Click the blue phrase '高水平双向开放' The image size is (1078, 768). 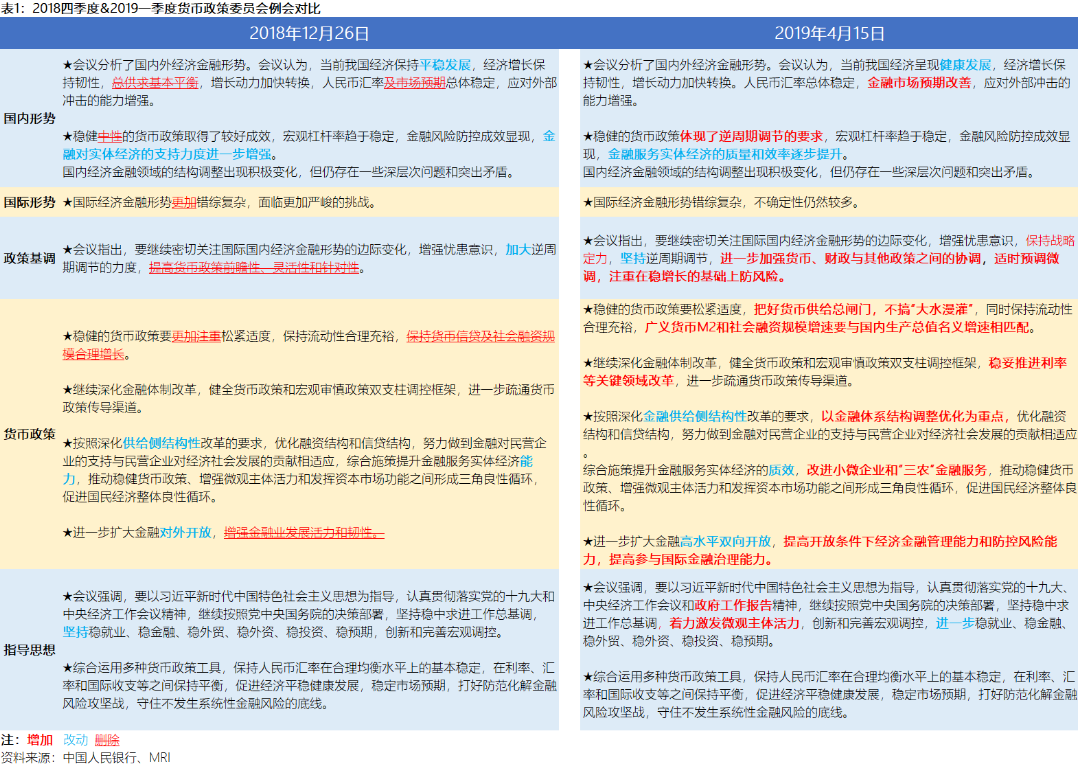[x=725, y=541]
